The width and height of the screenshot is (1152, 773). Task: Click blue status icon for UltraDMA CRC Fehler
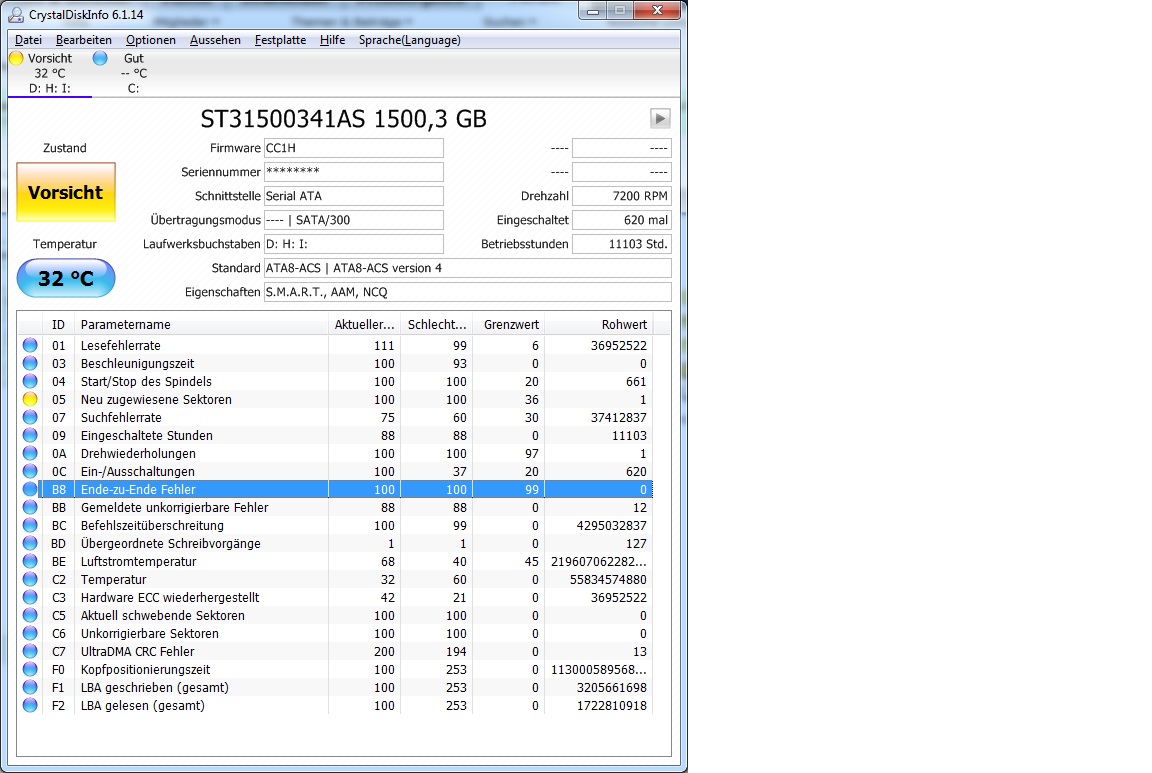coord(30,651)
